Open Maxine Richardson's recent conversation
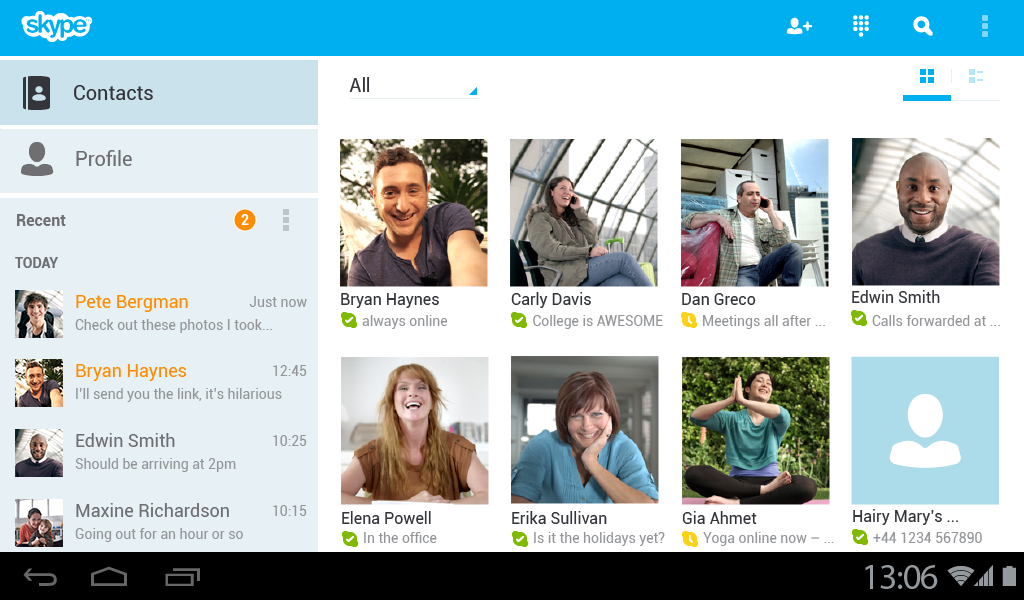The width and height of the screenshot is (1024, 600). click(x=159, y=522)
